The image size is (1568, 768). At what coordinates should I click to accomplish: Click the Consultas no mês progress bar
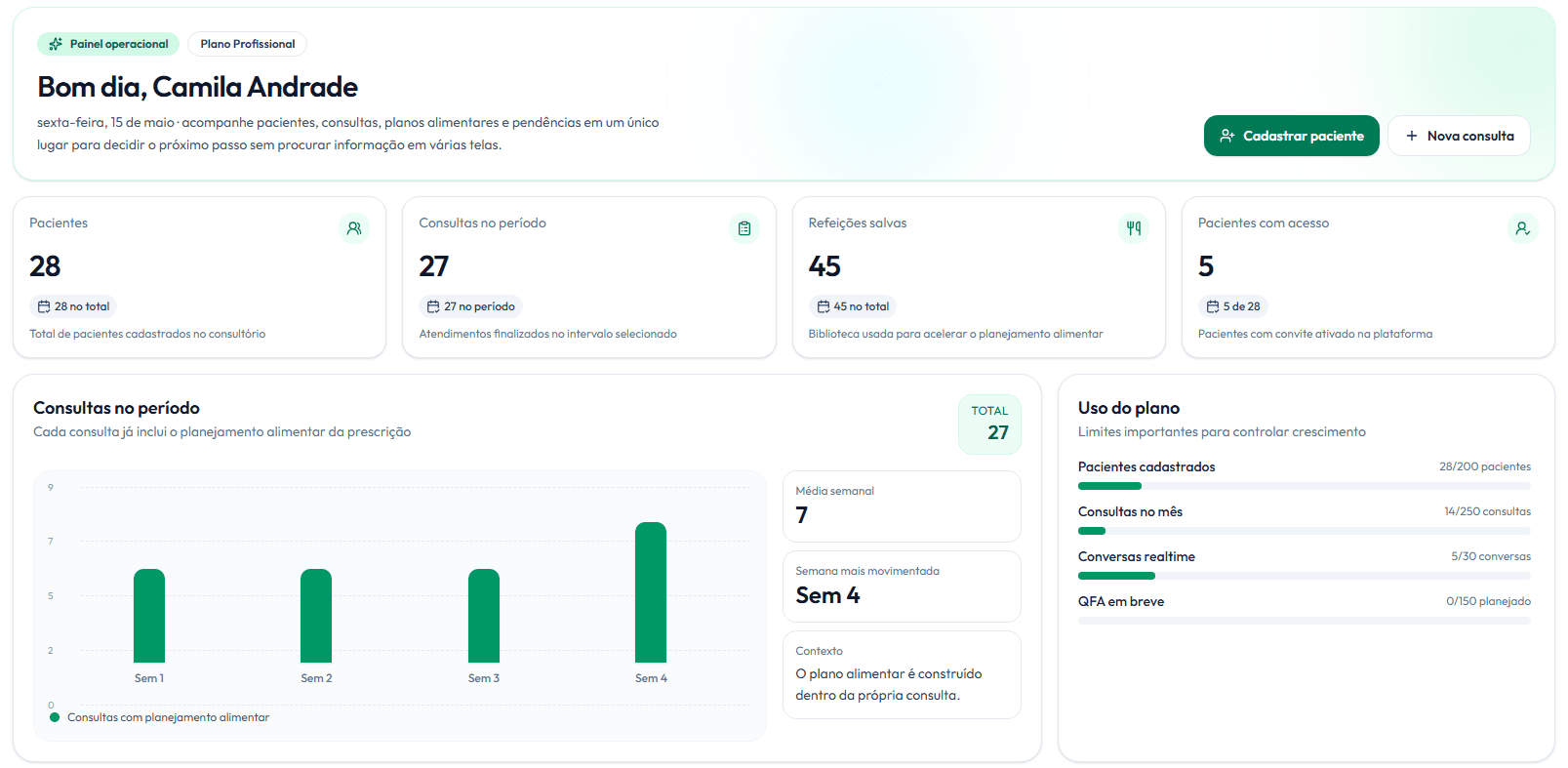pos(1305,531)
